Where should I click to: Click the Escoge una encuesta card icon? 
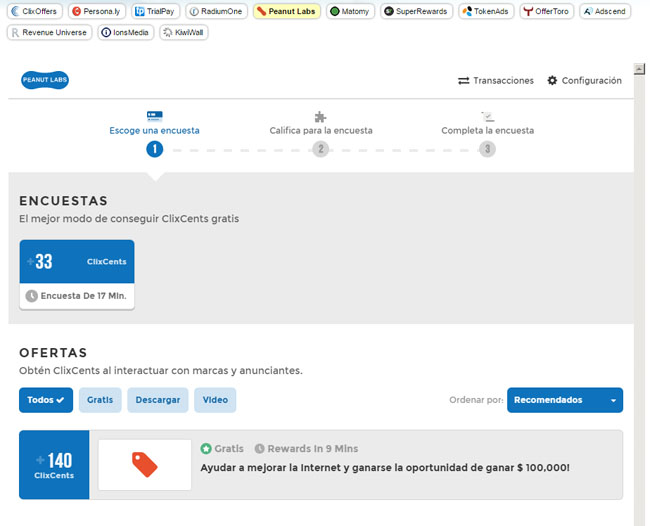155,116
